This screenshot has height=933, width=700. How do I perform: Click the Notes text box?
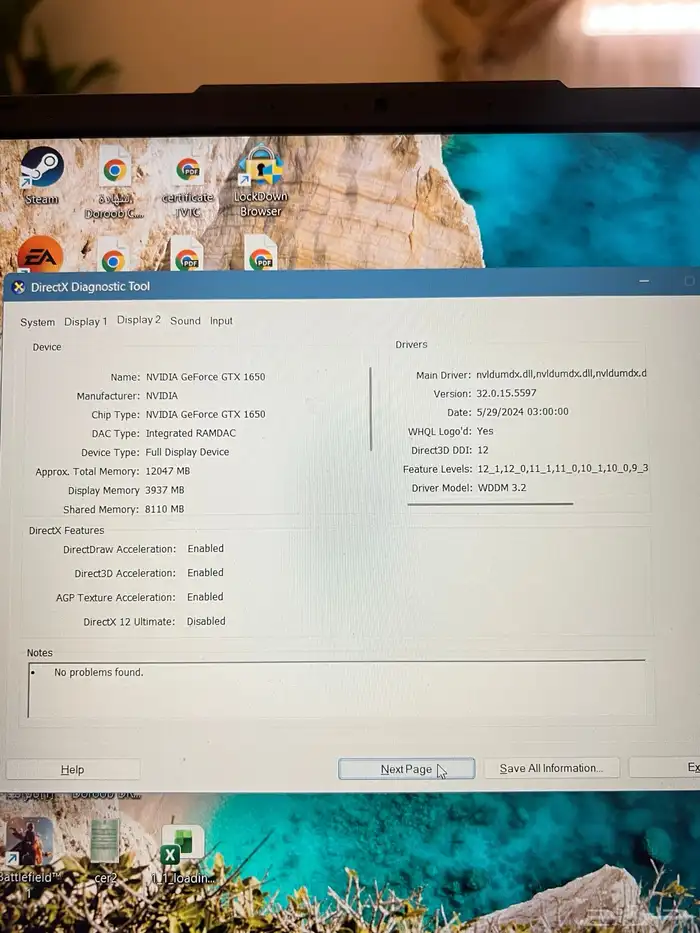[x=336, y=690]
